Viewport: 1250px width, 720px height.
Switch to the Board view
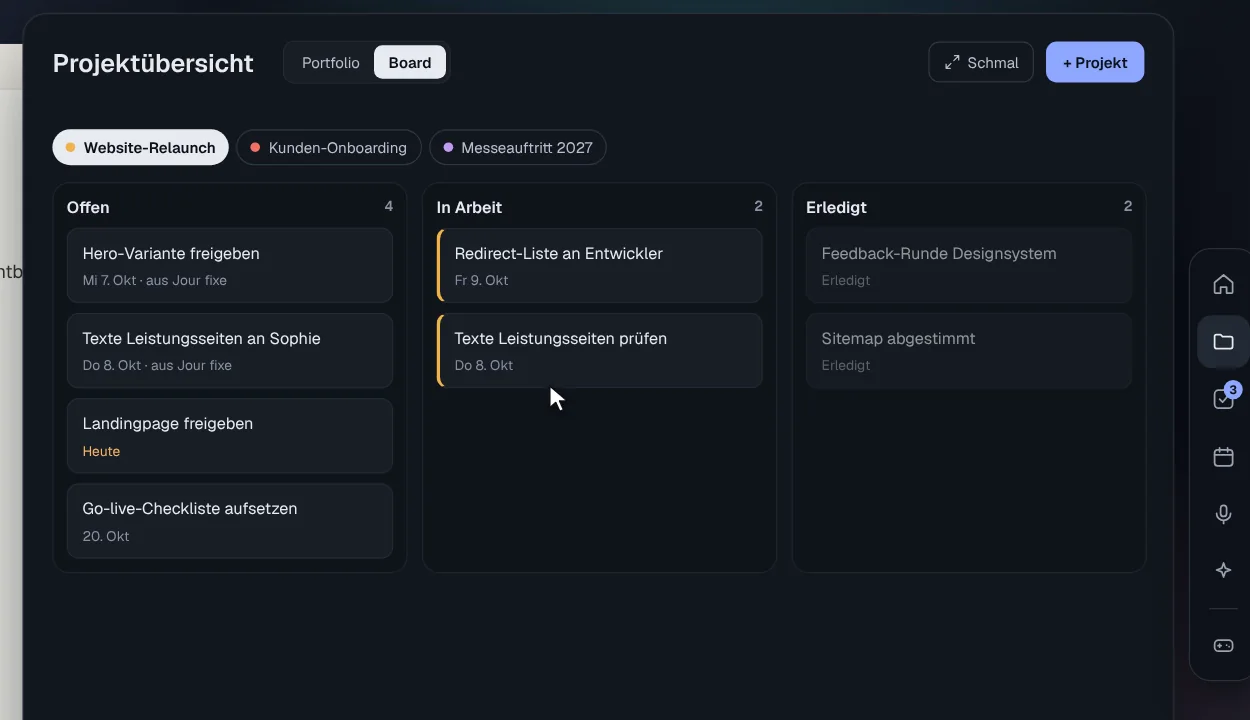[x=410, y=62]
